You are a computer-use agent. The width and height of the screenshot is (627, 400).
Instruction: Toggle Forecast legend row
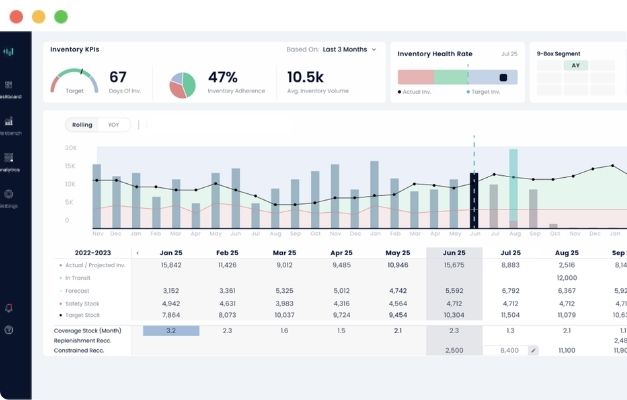click(x=74, y=291)
